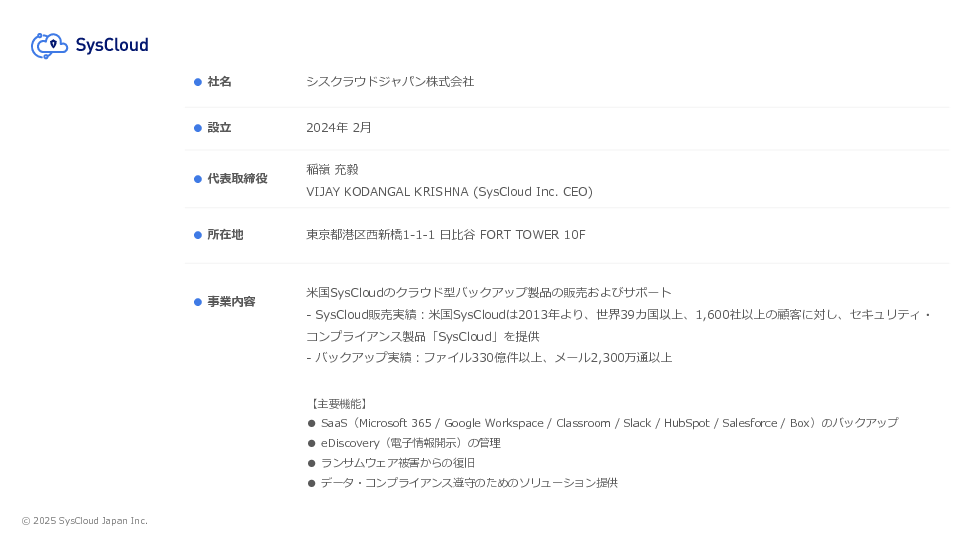This screenshot has height=540, width=960.
Task: Click the blue bullet beside 設立
Action: point(198,128)
